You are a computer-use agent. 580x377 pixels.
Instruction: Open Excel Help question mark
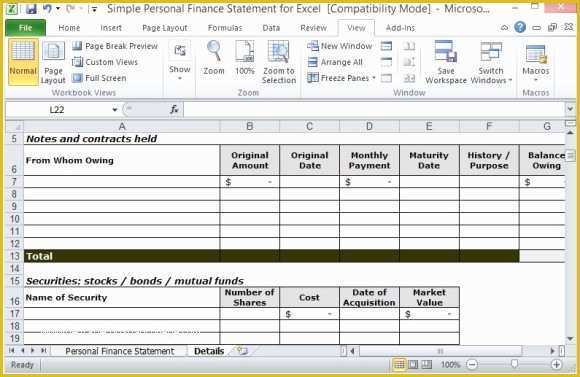tap(520, 27)
